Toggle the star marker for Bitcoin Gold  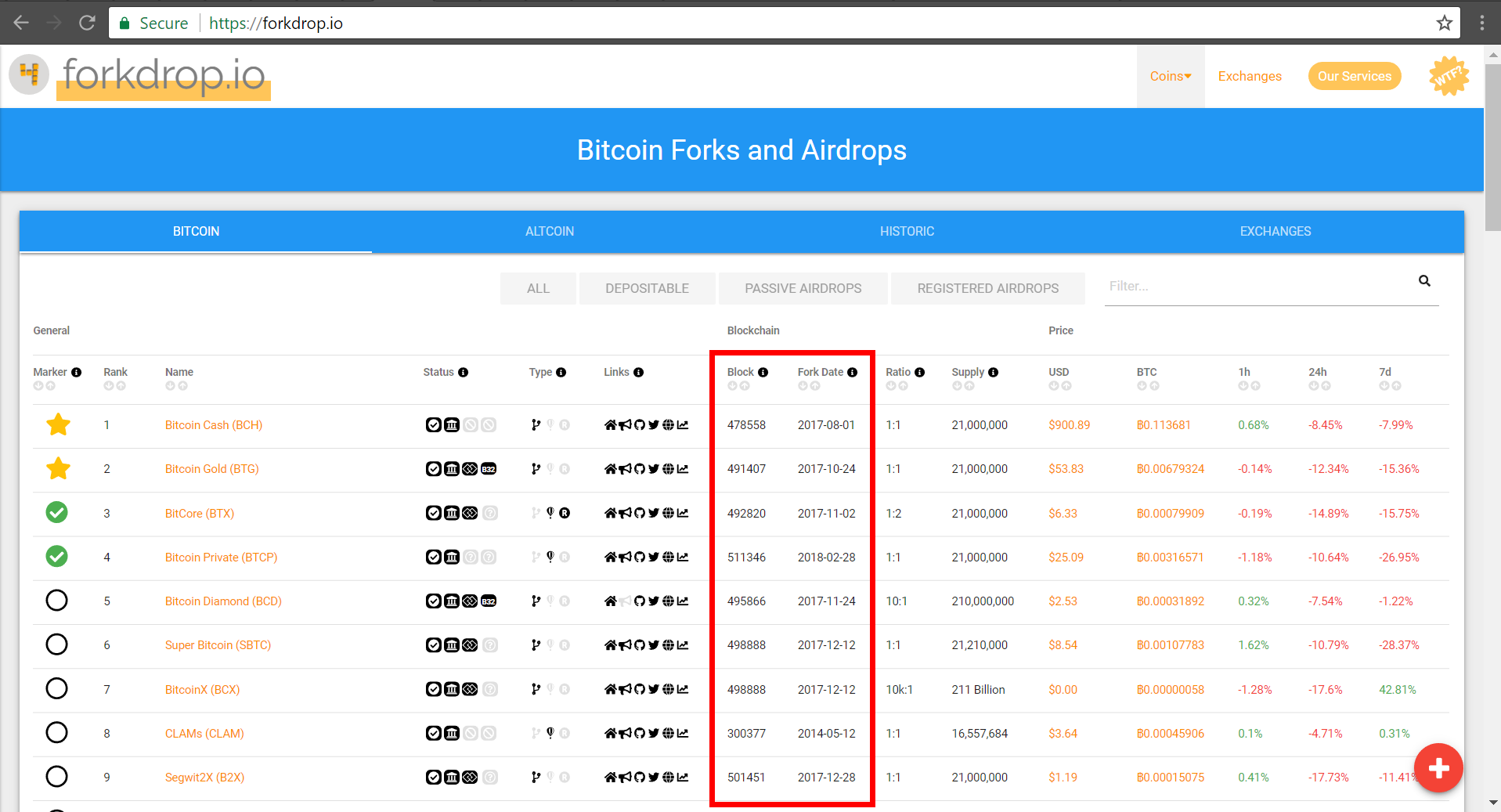[58, 468]
